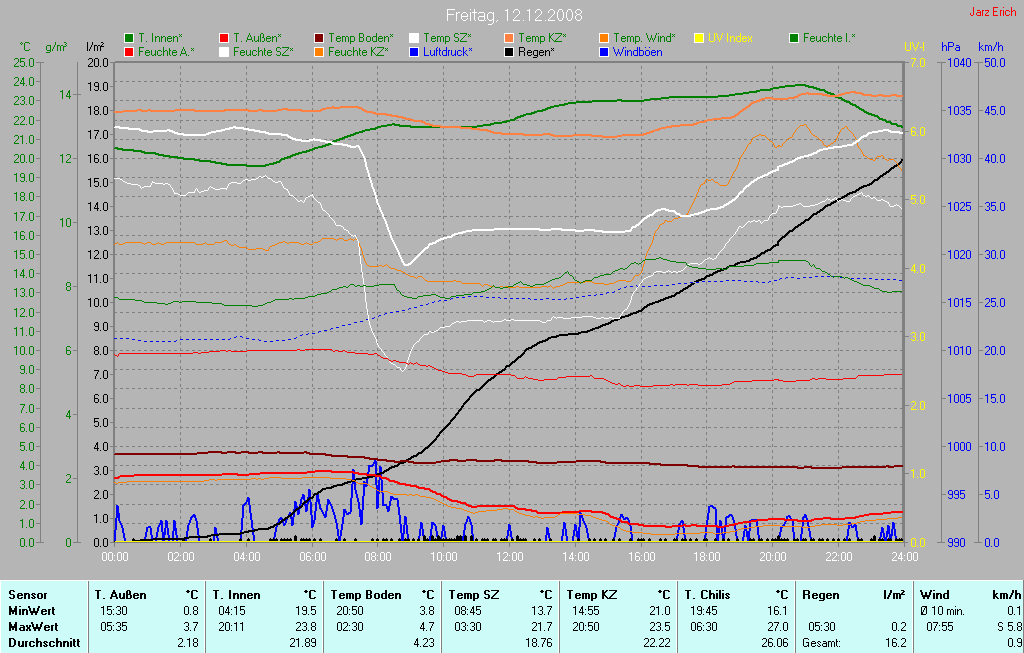Click the 'Temp KZ' table column header
Screen dimensions: 1024x653
pyautogui.click(x=592, y=595)
